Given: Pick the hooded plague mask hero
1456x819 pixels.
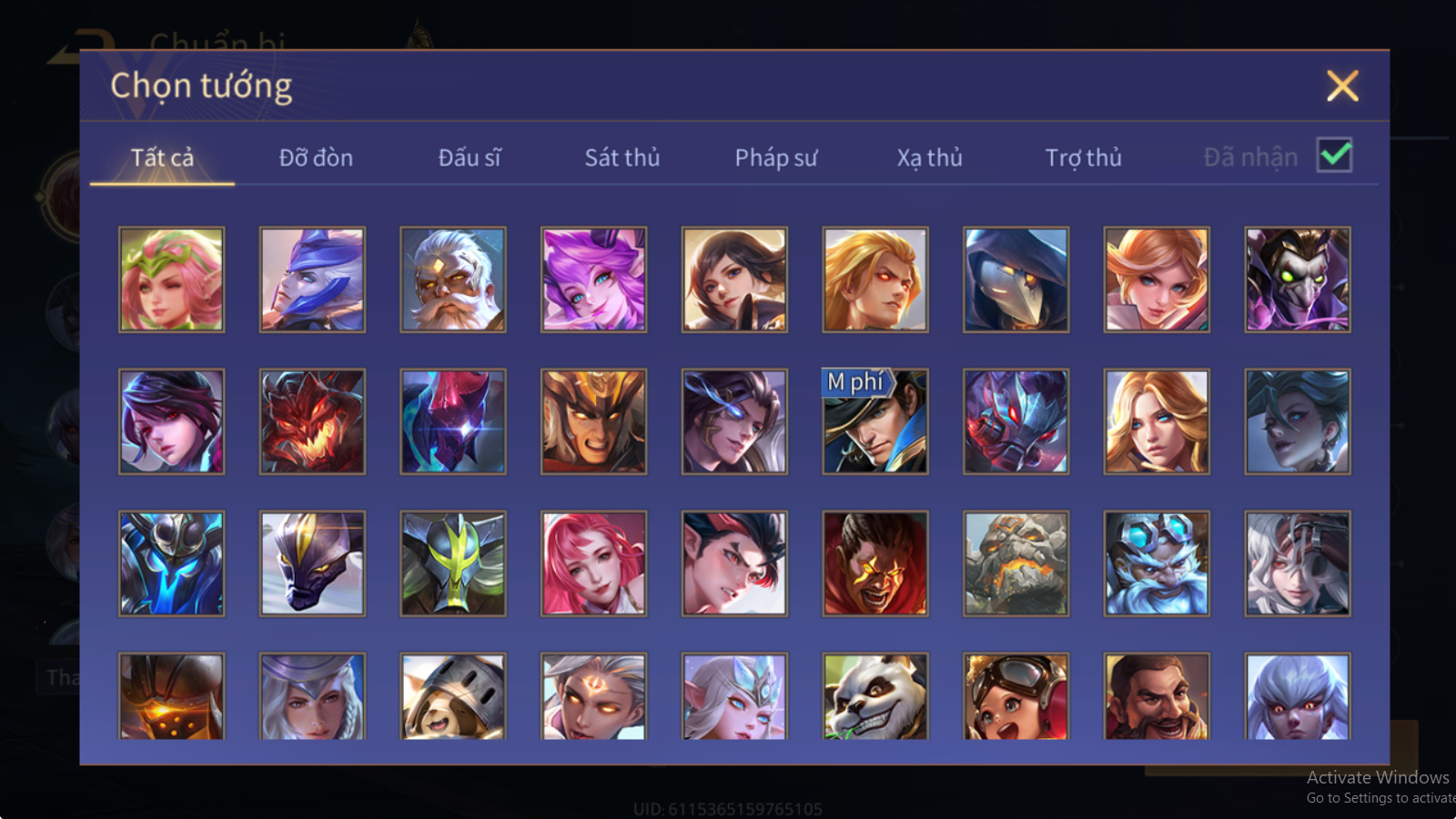Looking at the screenshot, I should (1016, 279).
